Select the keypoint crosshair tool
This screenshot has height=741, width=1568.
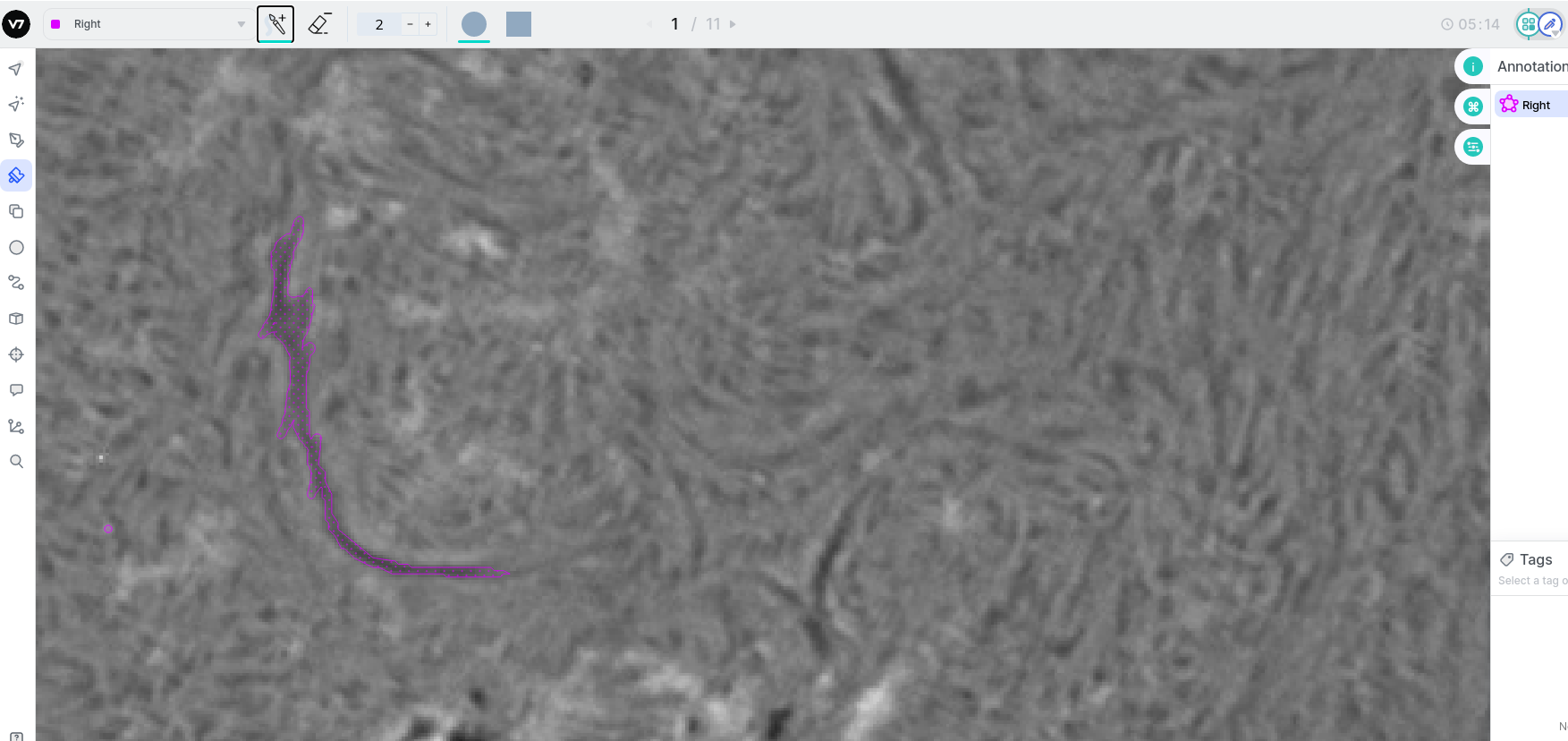16,354
